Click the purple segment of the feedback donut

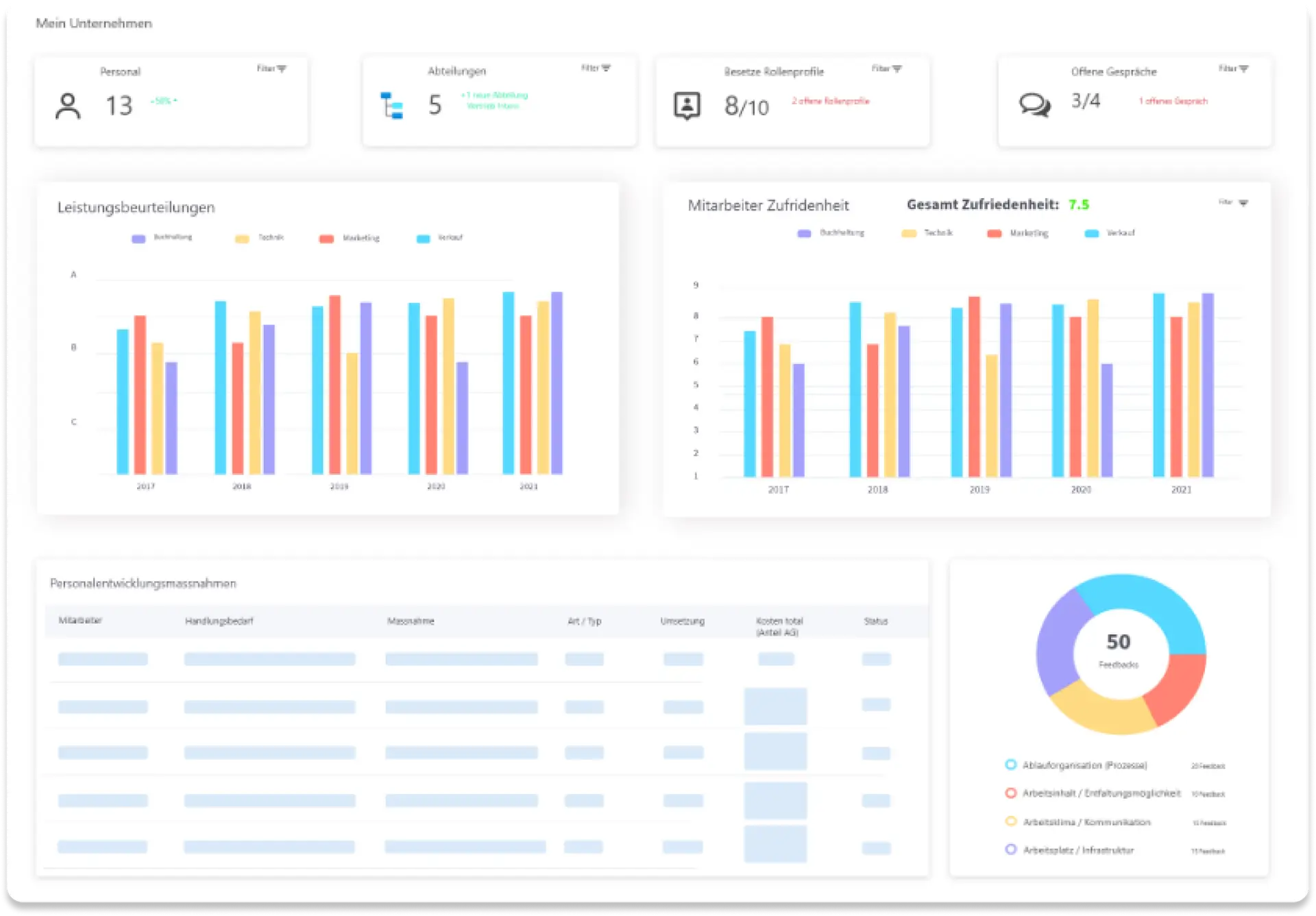[1059, 644]
